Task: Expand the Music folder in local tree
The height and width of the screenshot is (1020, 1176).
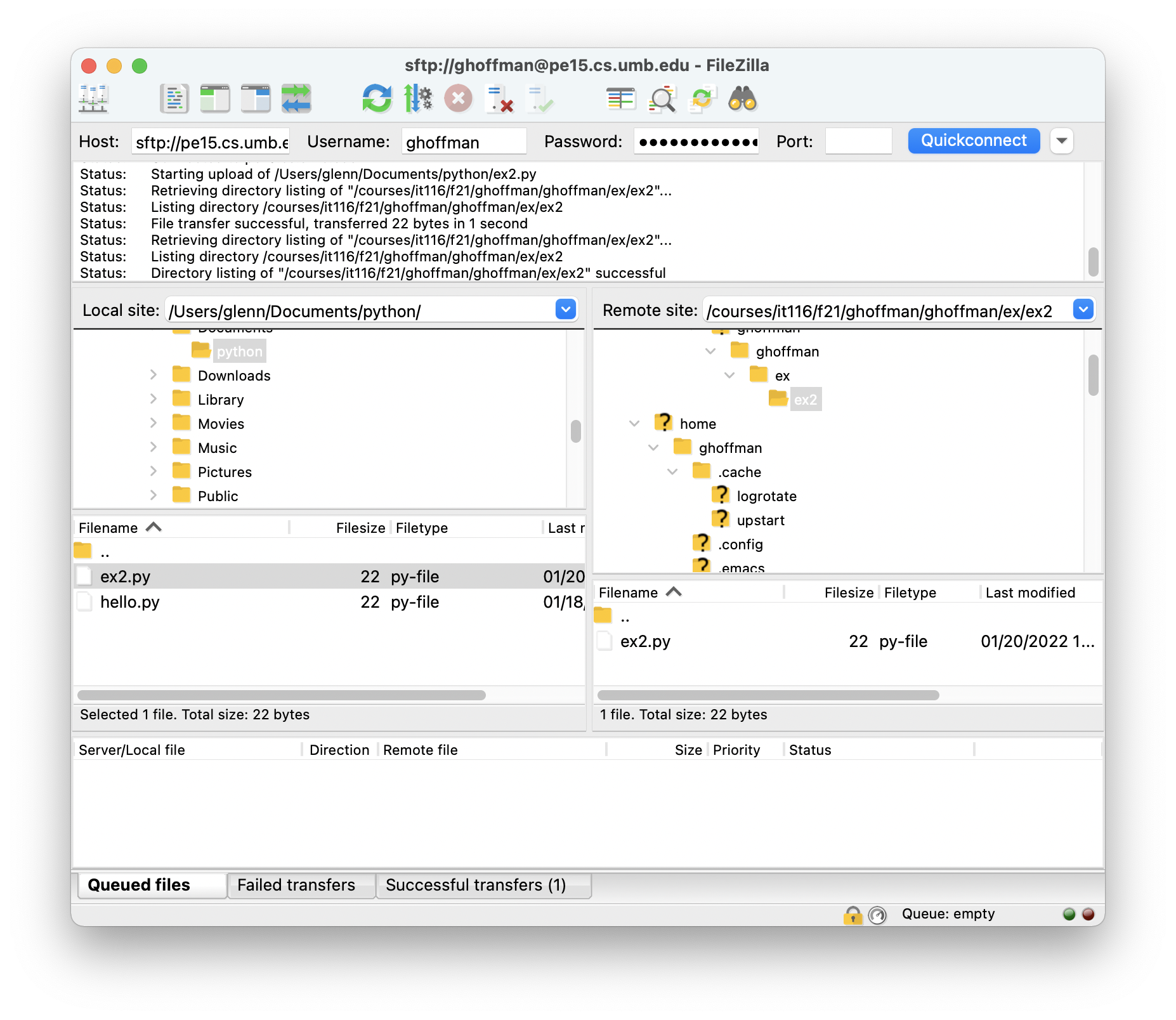Action: tap(153, 447)
